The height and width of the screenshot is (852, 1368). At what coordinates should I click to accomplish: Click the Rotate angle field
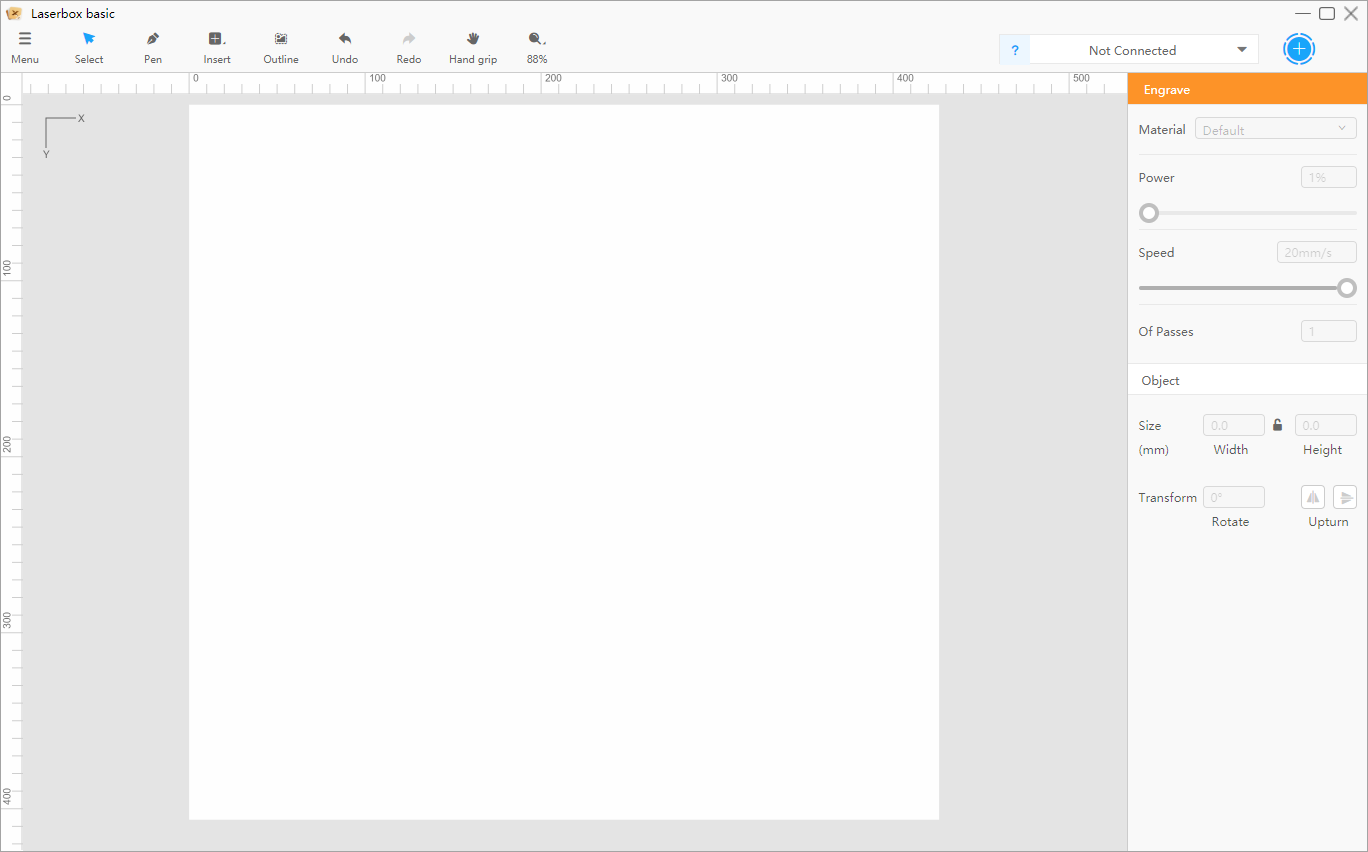click(1234, 497)
